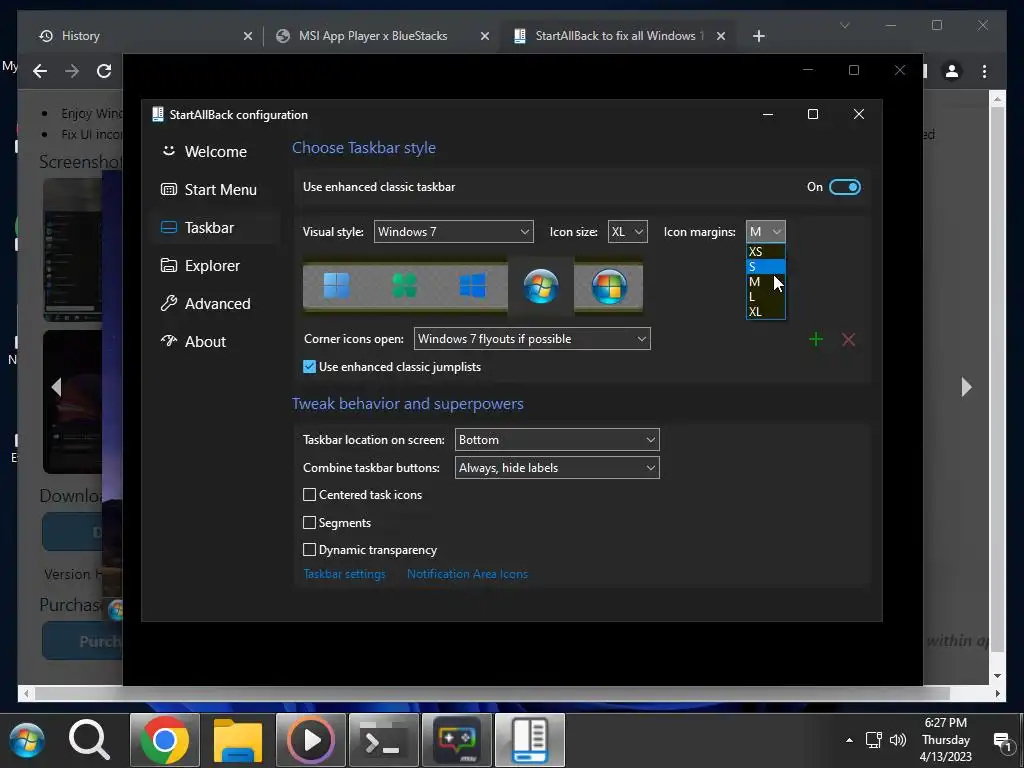
Task: Open File Explorer from the taskbar
Action: 238,741
